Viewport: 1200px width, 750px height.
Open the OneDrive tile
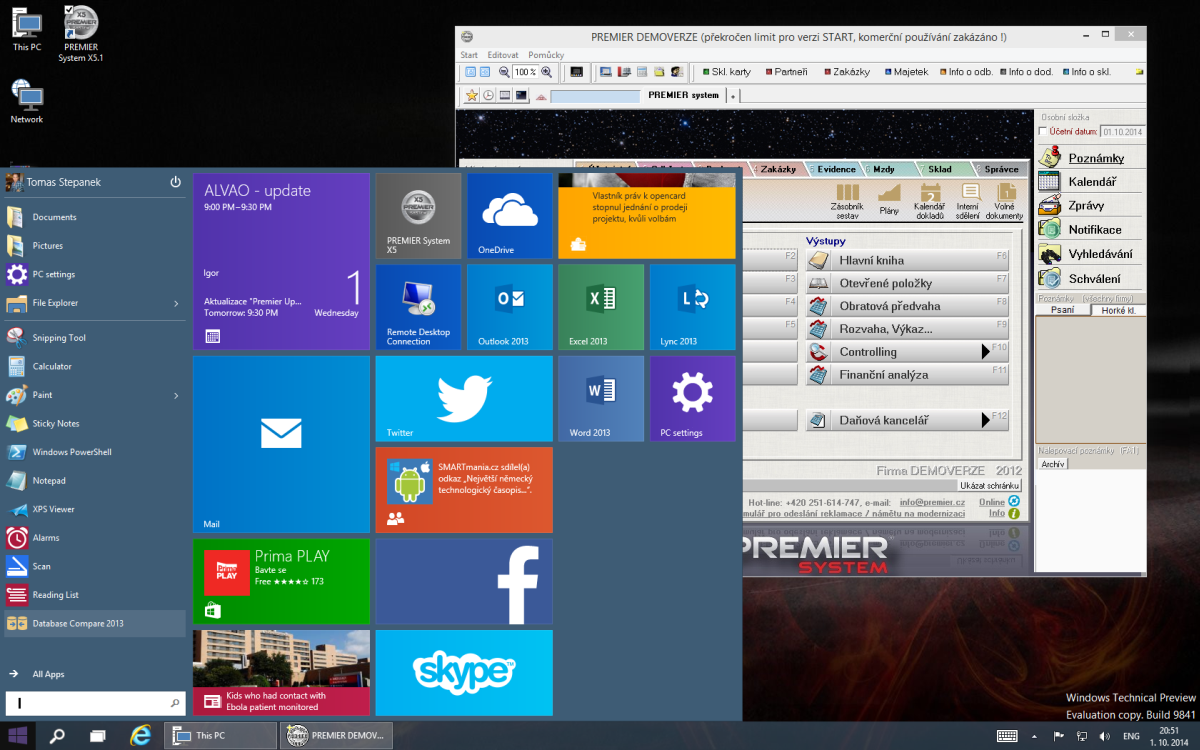pyautogui.click(x=510, y=216)
